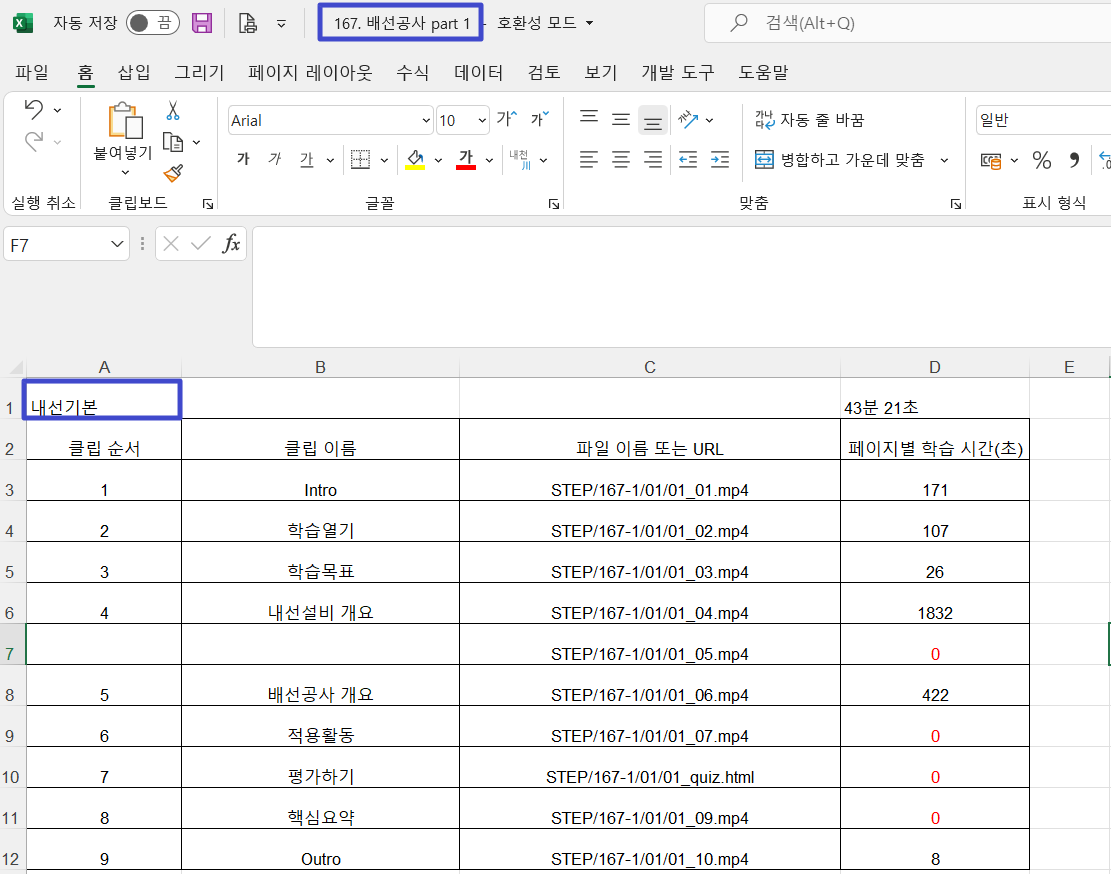
Task: Open the 삽입 (Insert) ribbon tab
Action: click(x=134, y=72)
